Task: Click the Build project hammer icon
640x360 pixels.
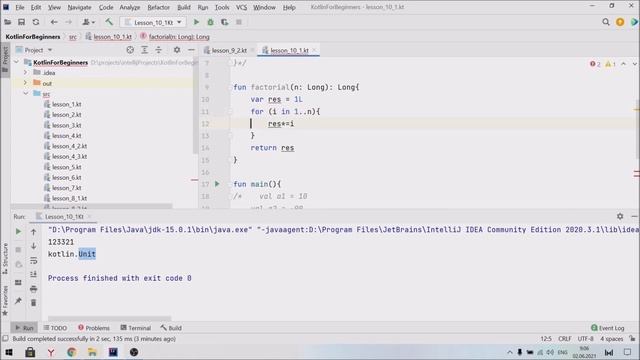Action: [109, 22]
